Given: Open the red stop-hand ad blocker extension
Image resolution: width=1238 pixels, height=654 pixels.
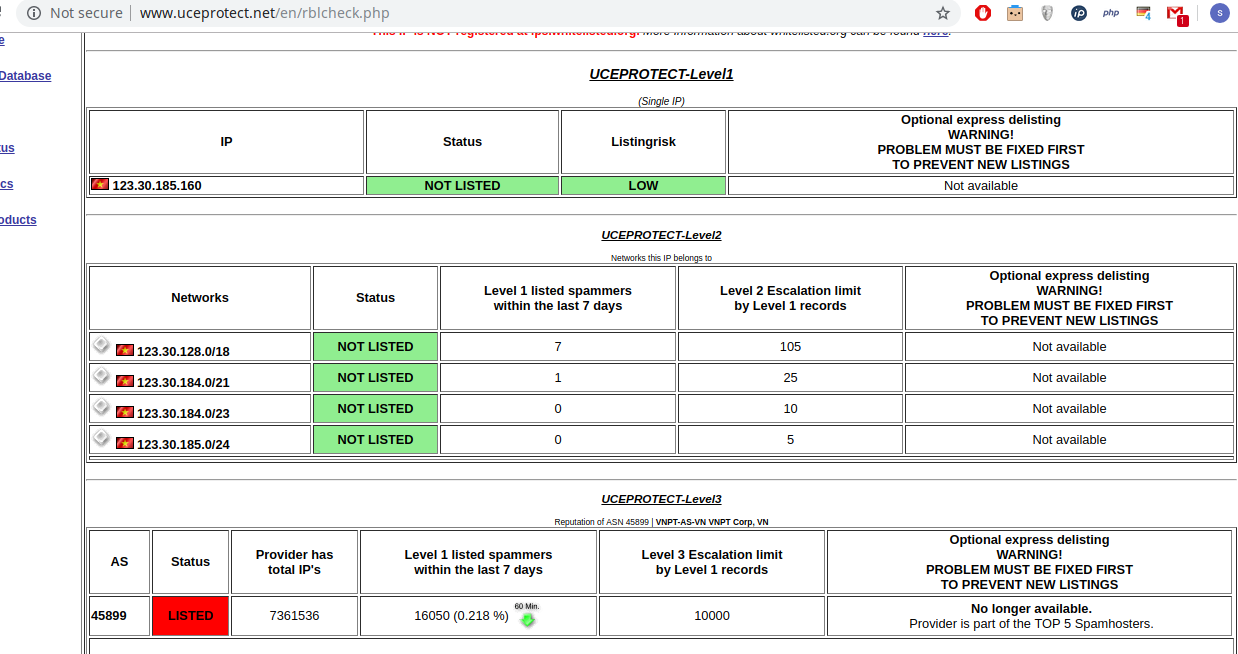Looking at the screenshot, I should [x=983, y=13].
